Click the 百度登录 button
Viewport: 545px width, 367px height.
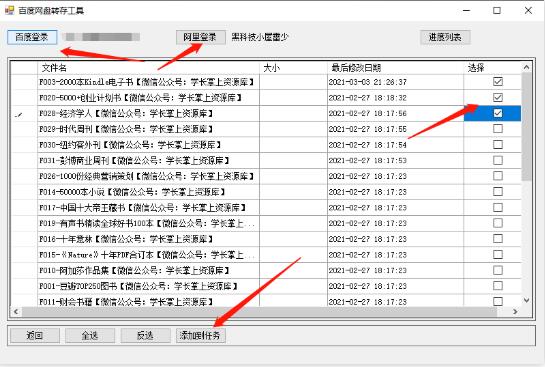(32, 37)
